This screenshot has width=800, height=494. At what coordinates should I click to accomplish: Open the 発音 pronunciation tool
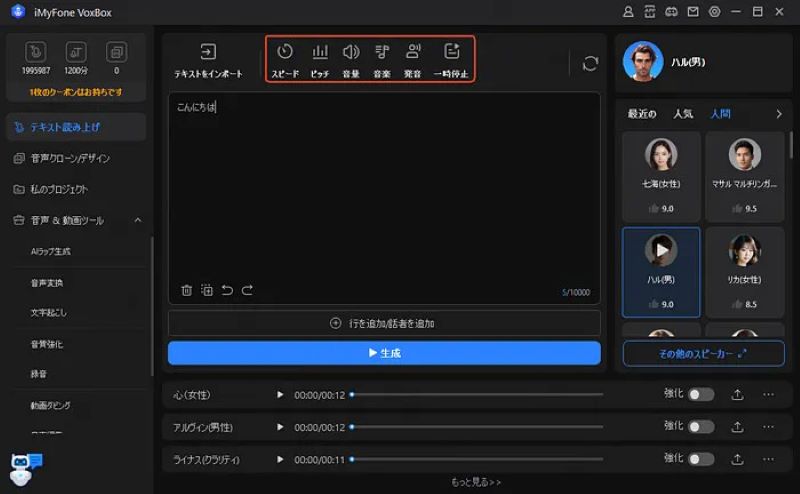413,60
